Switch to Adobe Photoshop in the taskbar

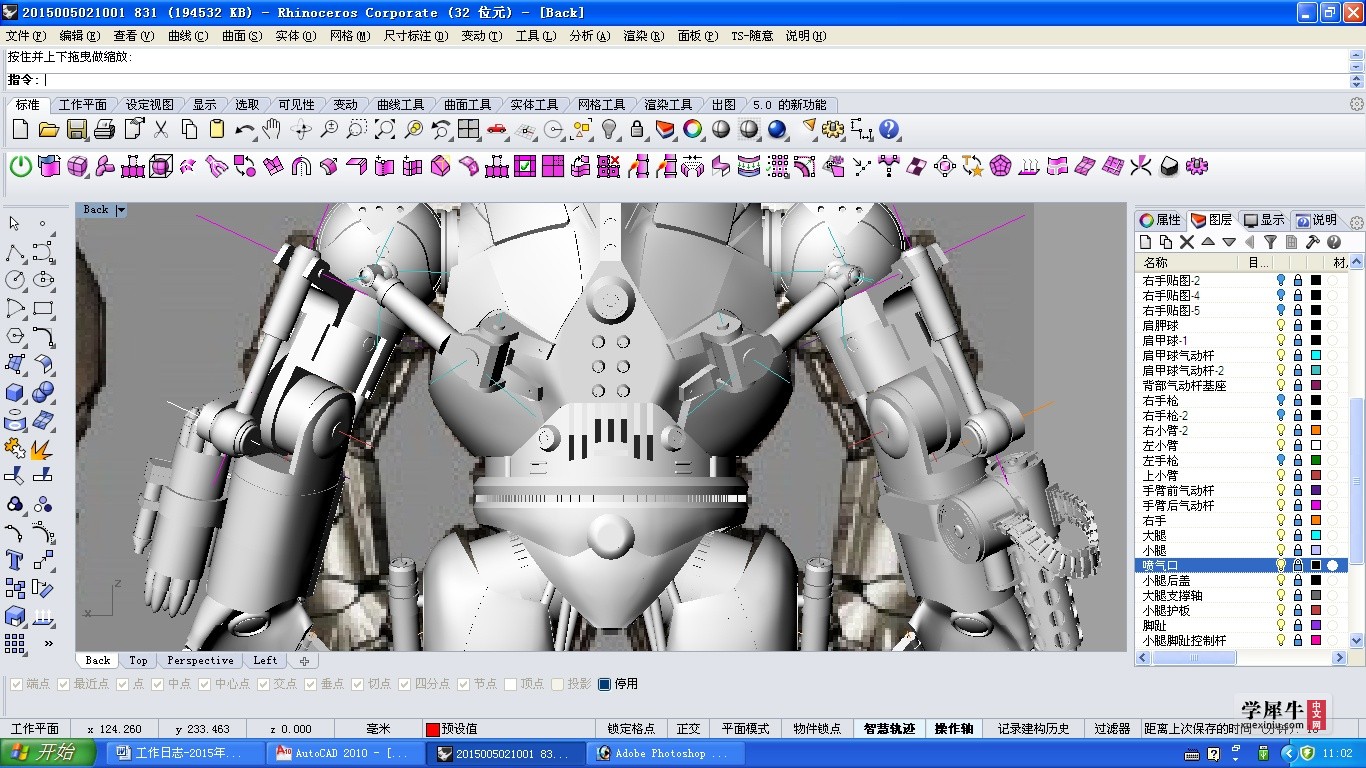coord(666,753)
